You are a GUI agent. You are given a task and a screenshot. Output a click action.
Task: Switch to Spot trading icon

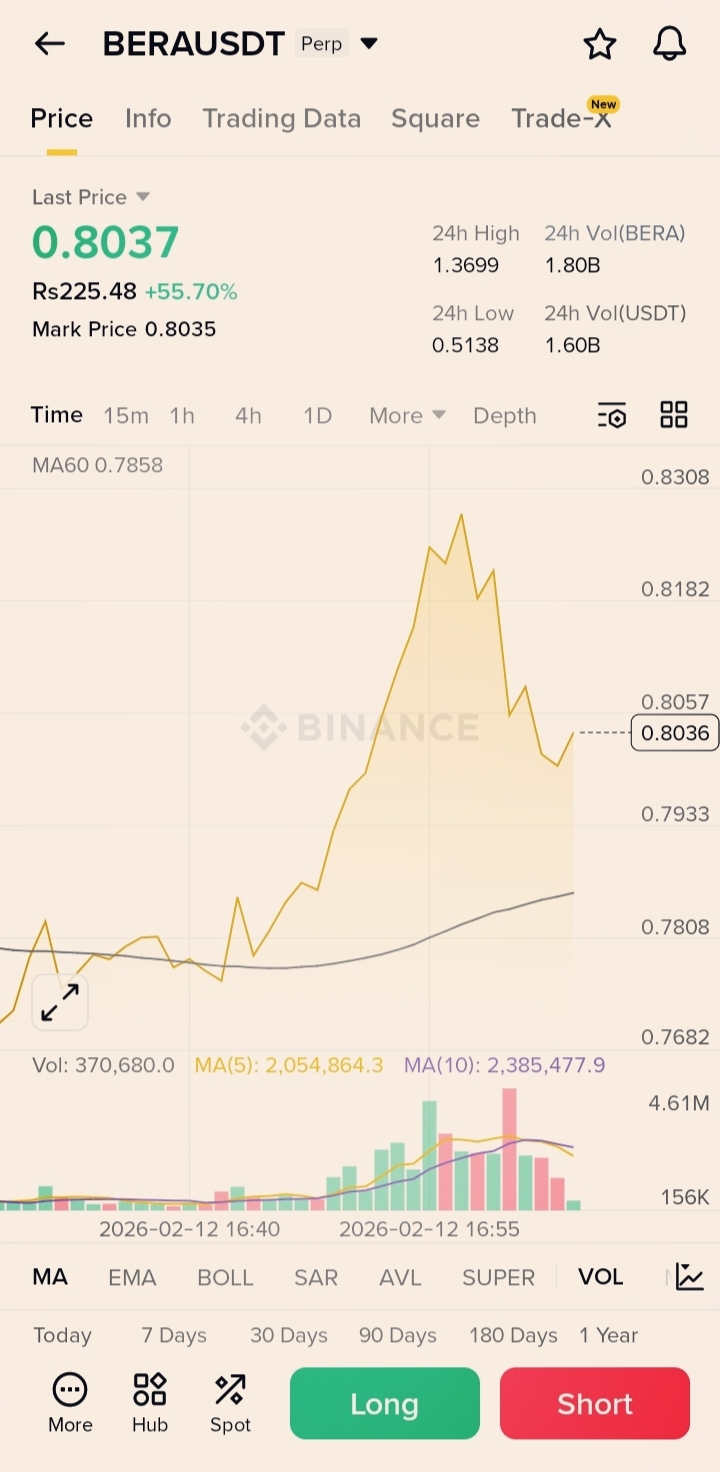click(230, 1402)
